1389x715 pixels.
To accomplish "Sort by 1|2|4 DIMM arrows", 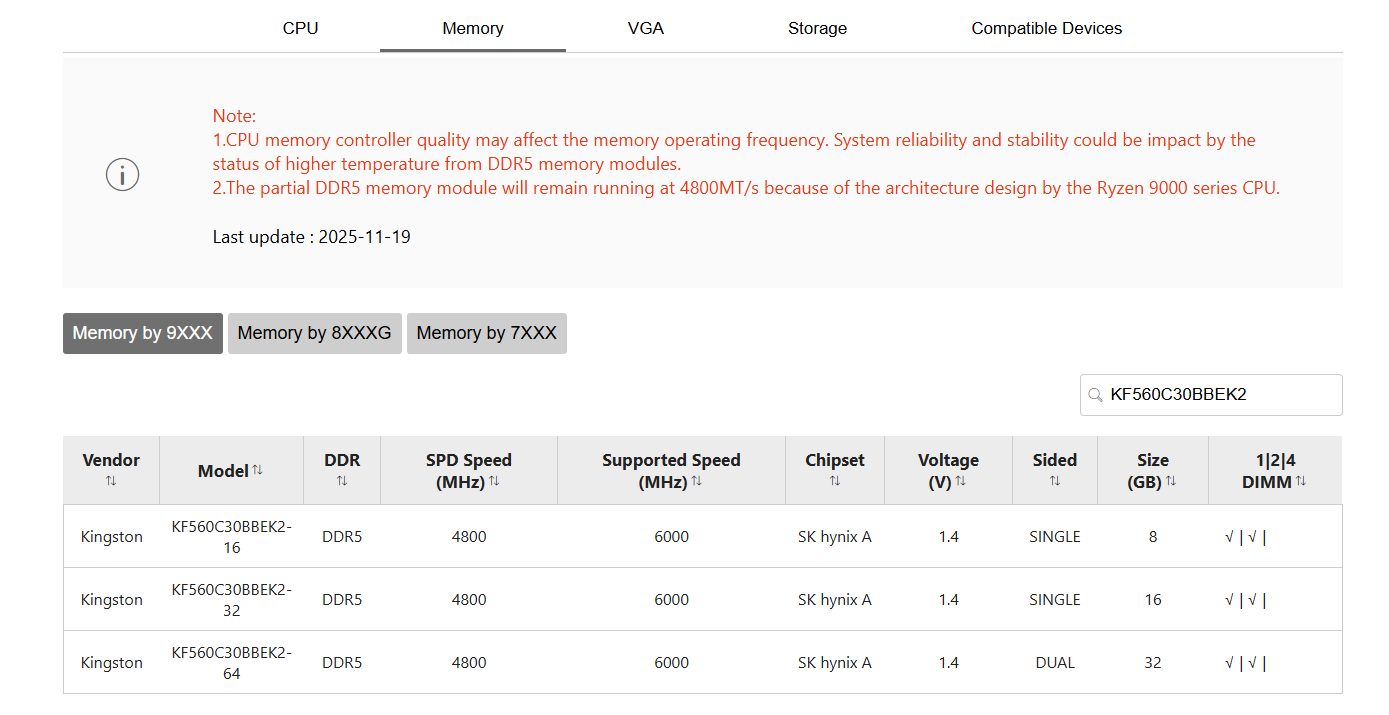I will [1301, 481].
